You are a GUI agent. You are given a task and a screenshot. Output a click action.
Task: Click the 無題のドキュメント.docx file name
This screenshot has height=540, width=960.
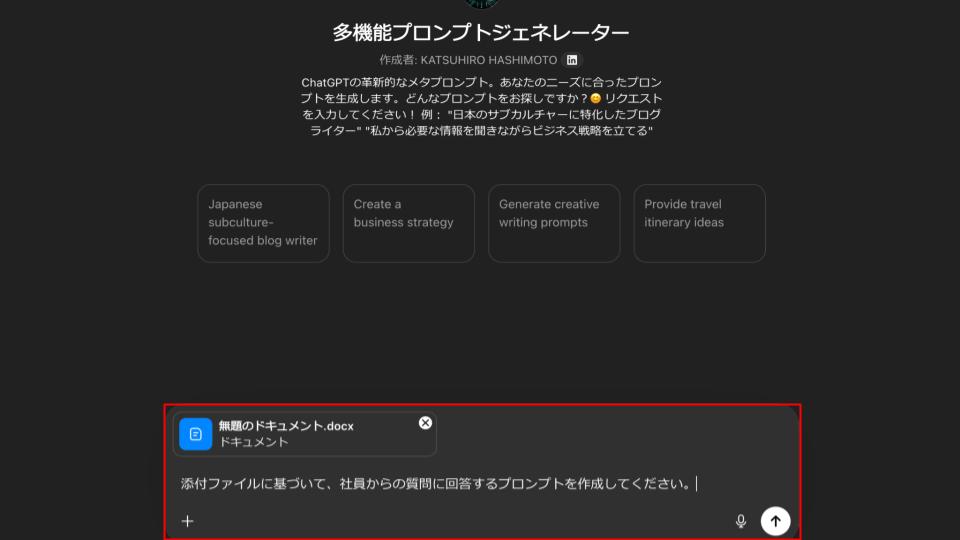click(x=286, y=426)
